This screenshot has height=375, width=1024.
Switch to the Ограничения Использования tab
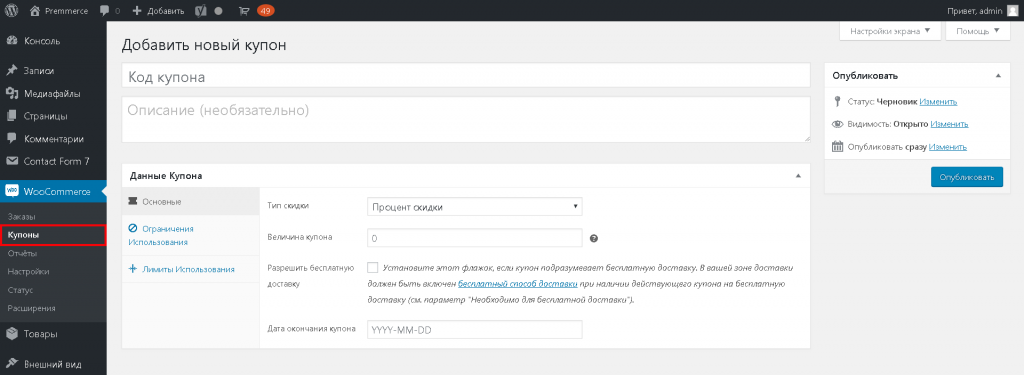[161, 235]
